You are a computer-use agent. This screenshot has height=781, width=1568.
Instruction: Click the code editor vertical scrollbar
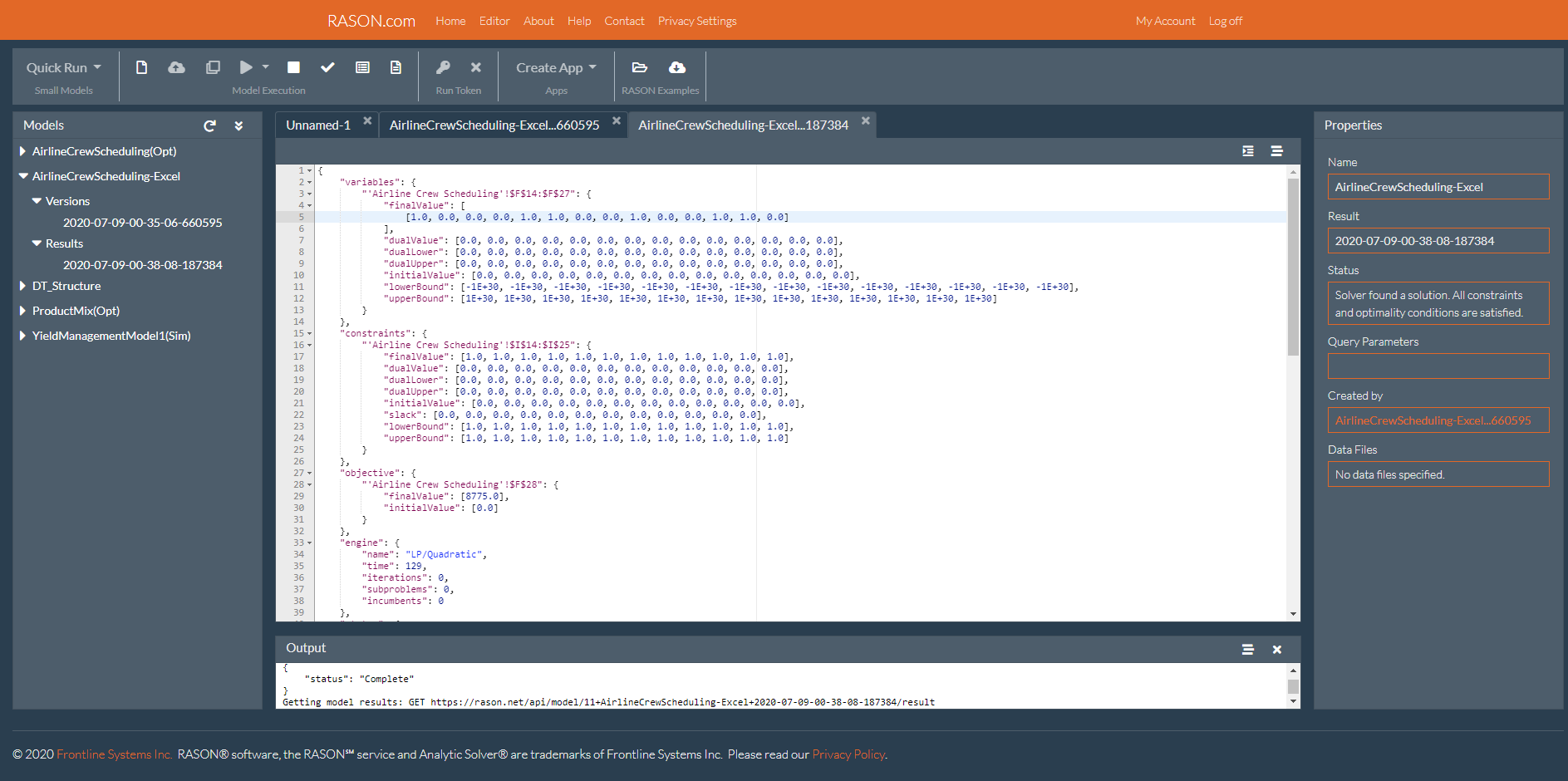[x=1293, y=266]
